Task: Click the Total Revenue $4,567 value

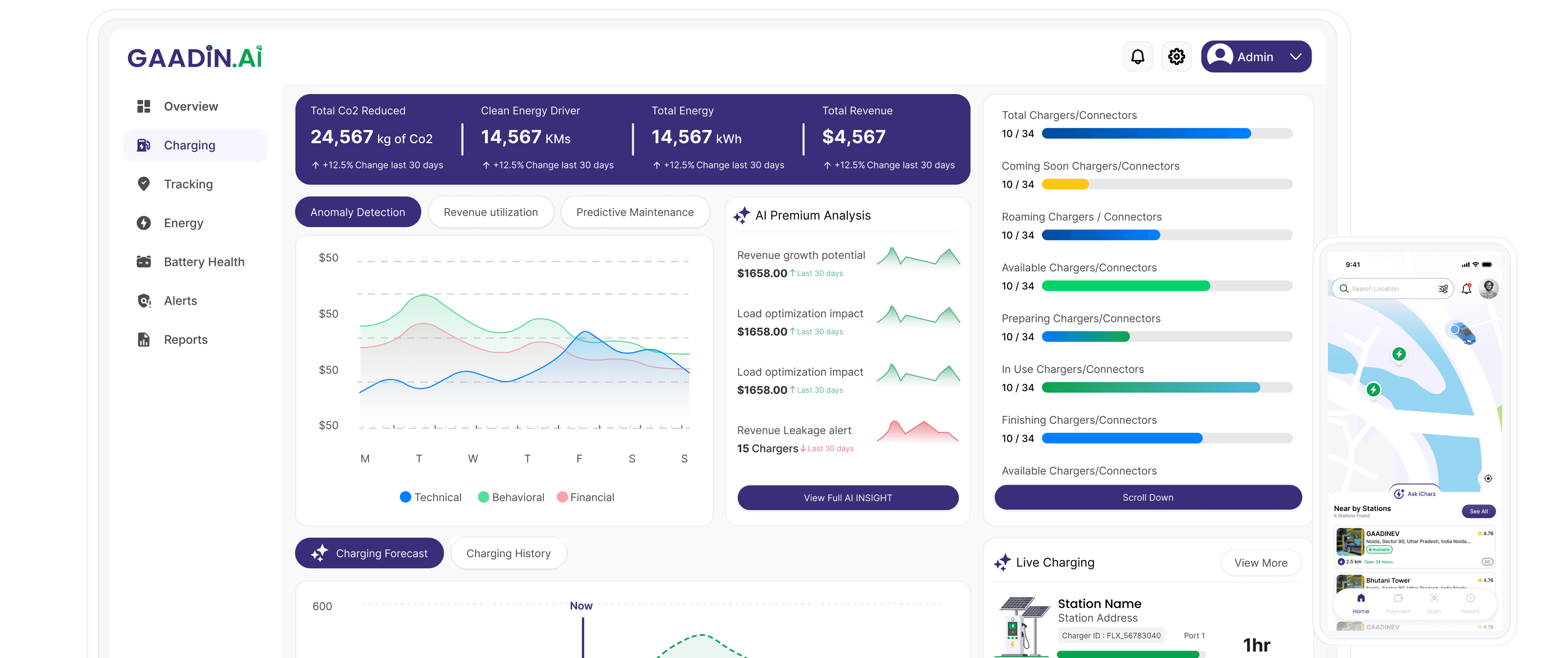Action: tap(853, 137)
